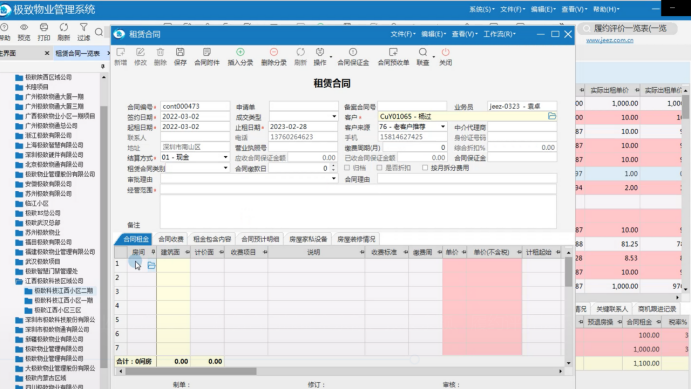
Task: Click pin icon on 说明 column header
Action: click(x=362, y=252)
